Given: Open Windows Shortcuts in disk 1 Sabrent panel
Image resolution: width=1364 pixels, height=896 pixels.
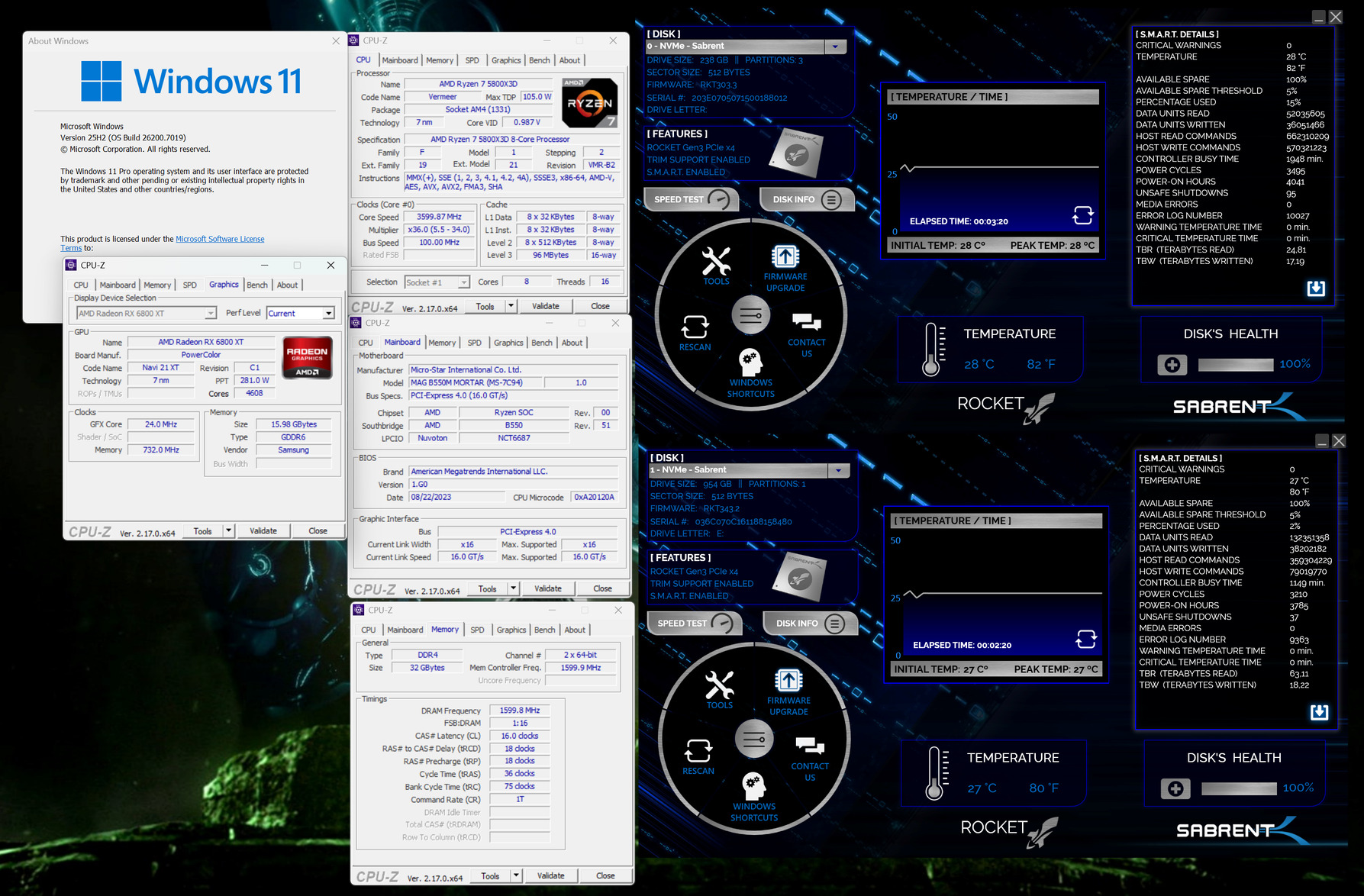Looking at the screenshot, I should (x=754, y=797).
